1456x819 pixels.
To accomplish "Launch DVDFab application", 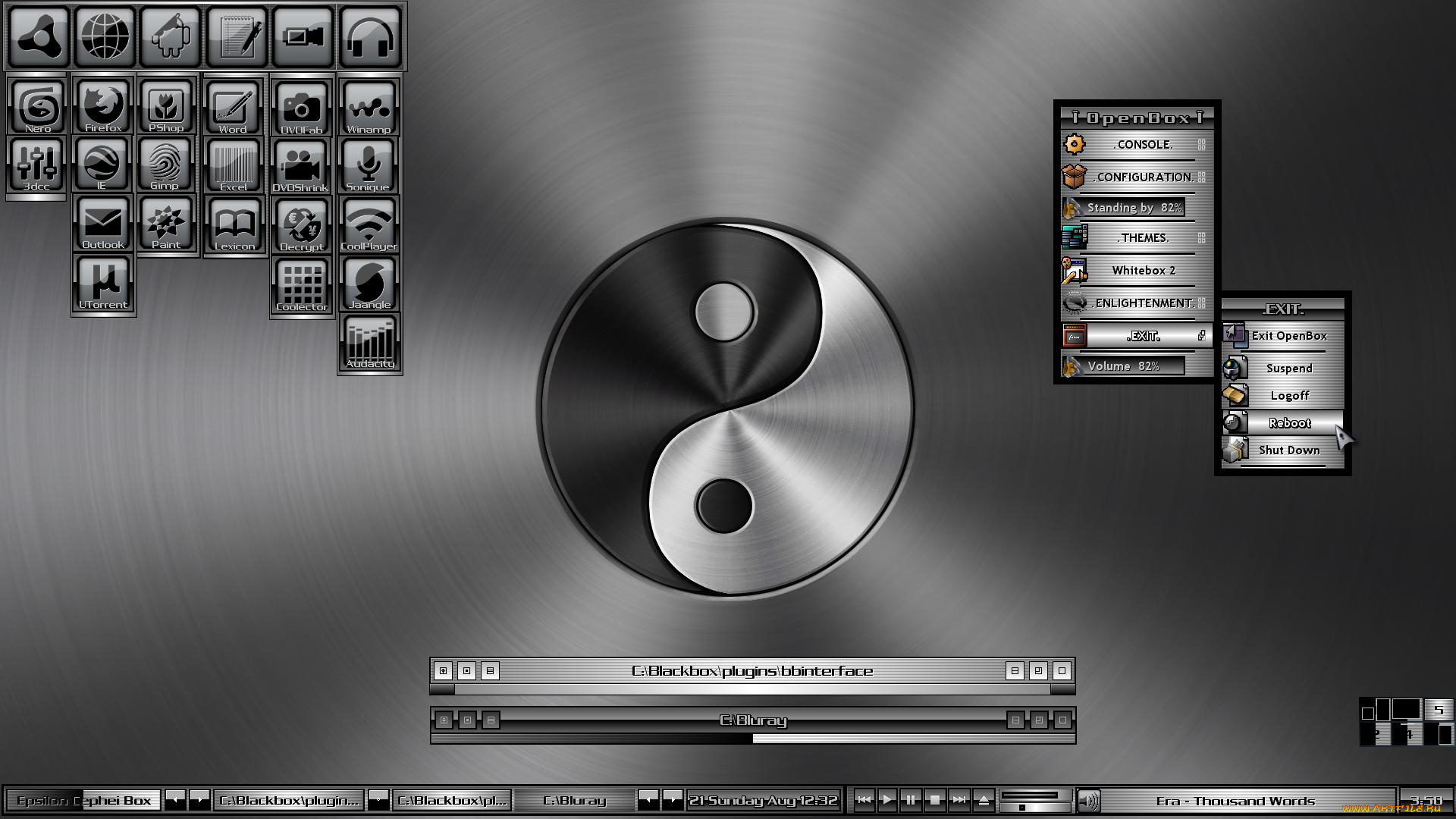I will [x=300, y=106].
